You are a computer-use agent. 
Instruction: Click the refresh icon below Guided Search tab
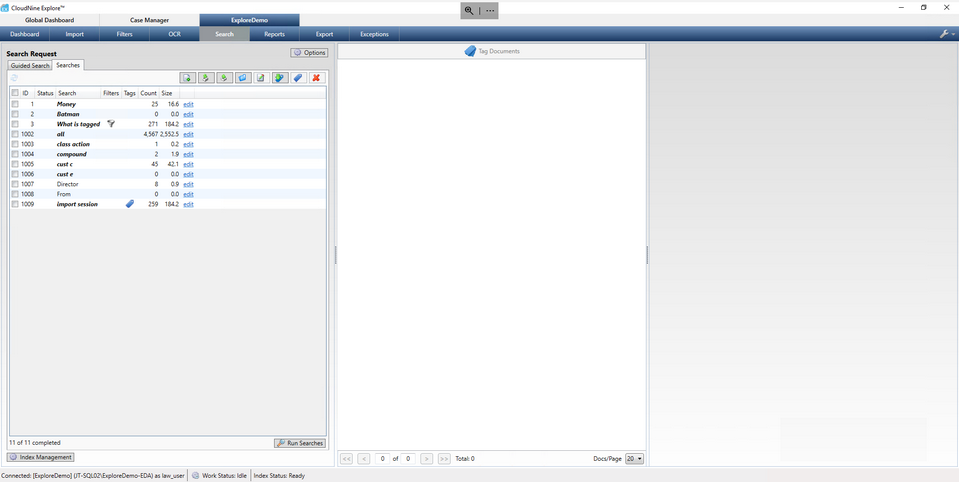point(14,78)
